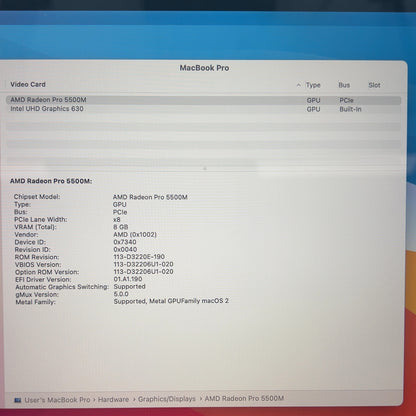
Task: Select the AMD Radeon Pro 5500M row
Action: (x=203, y=100)
